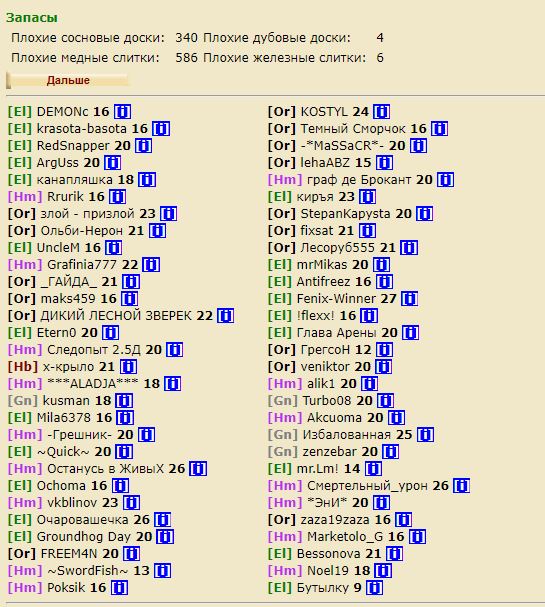This screenshot has width=545, height=607.
Task: Open info icon beside KOSTYL
Action: pyautogui.click(x=381, y=112)
